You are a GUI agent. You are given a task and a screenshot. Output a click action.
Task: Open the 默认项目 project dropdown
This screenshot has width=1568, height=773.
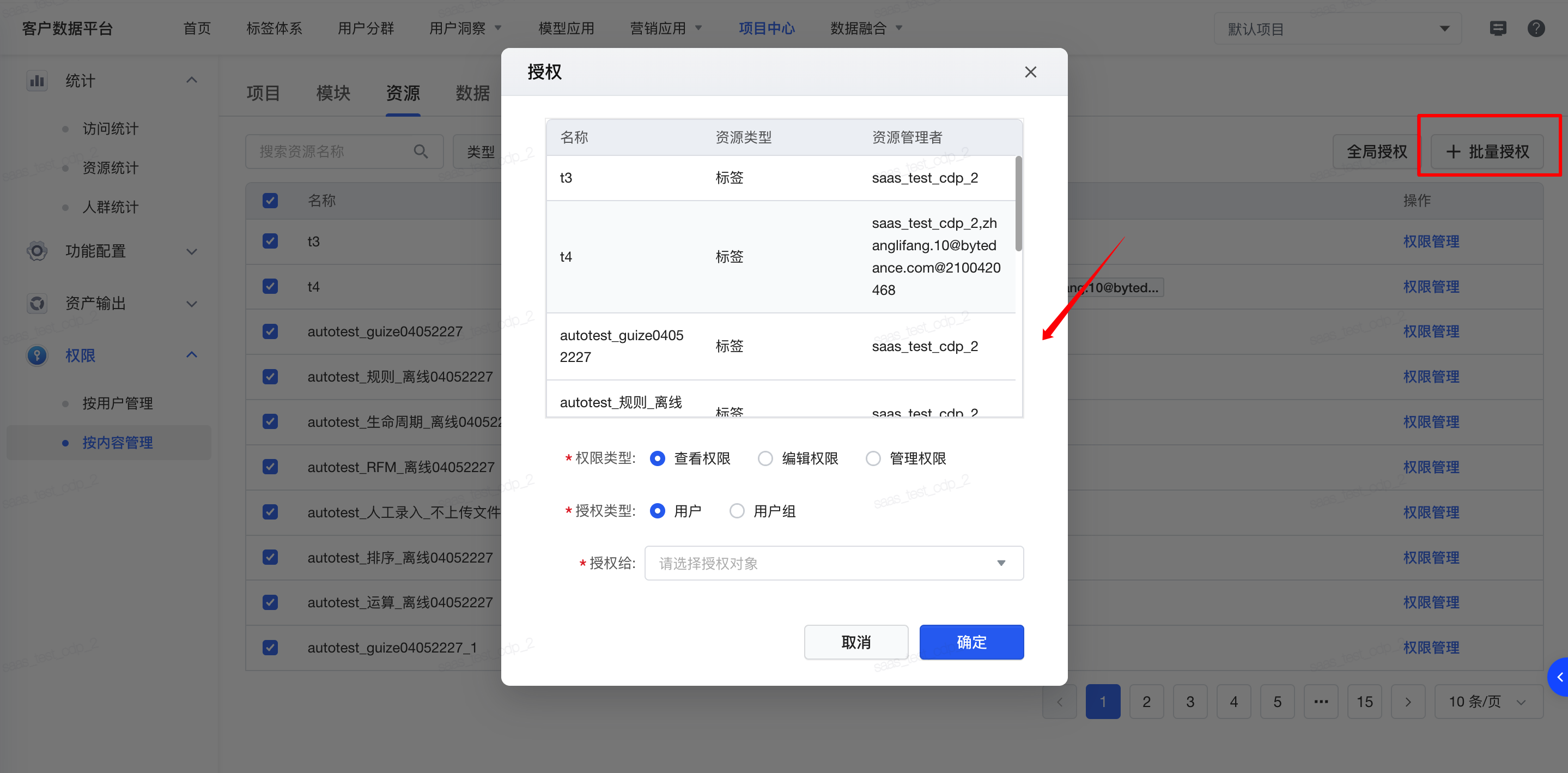pos(1338,29)
